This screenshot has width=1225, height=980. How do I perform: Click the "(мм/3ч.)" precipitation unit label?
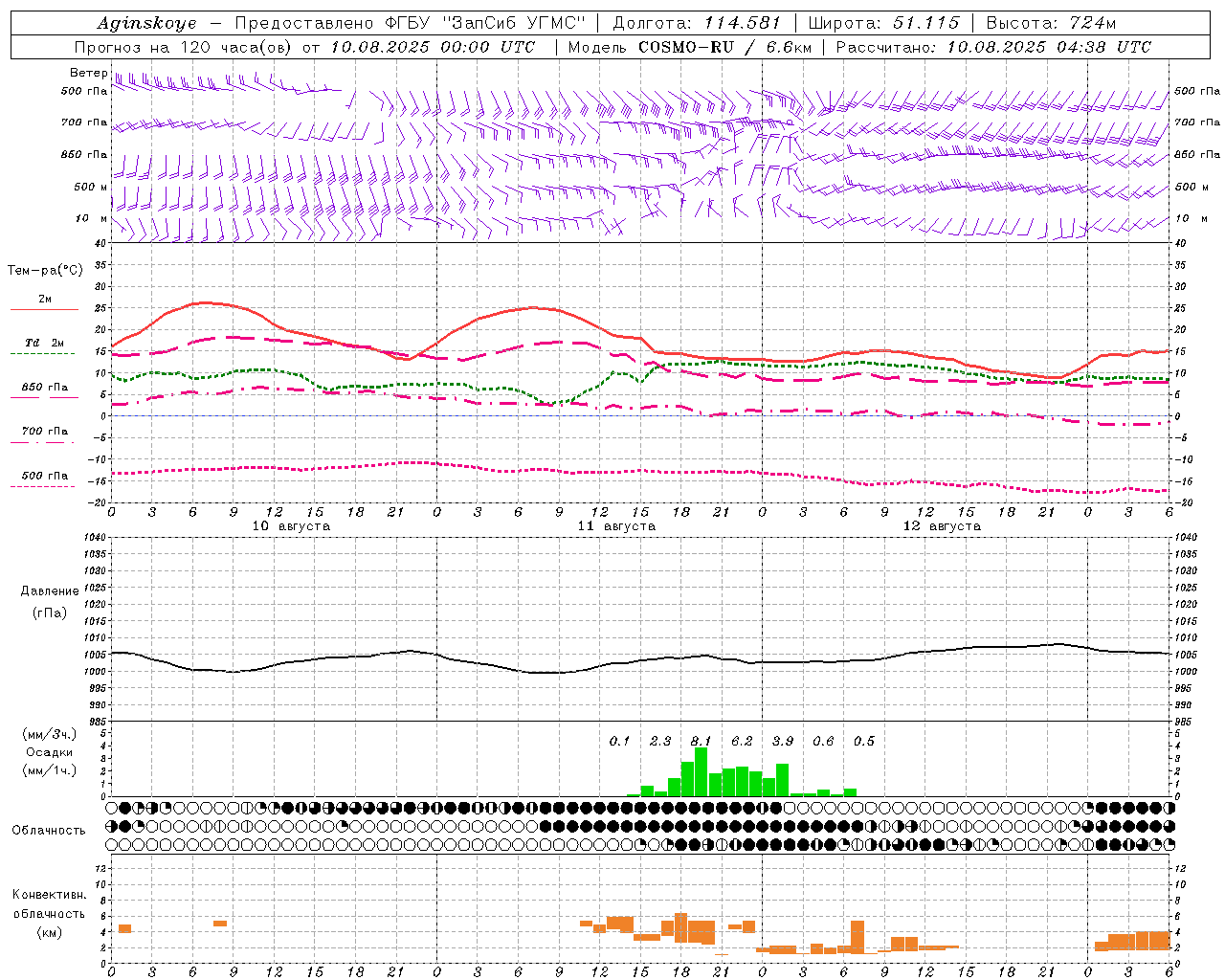coord(50,735)
